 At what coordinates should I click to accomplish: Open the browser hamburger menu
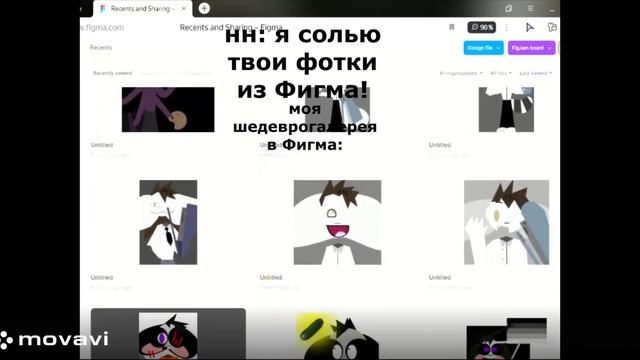pos(530,8)
